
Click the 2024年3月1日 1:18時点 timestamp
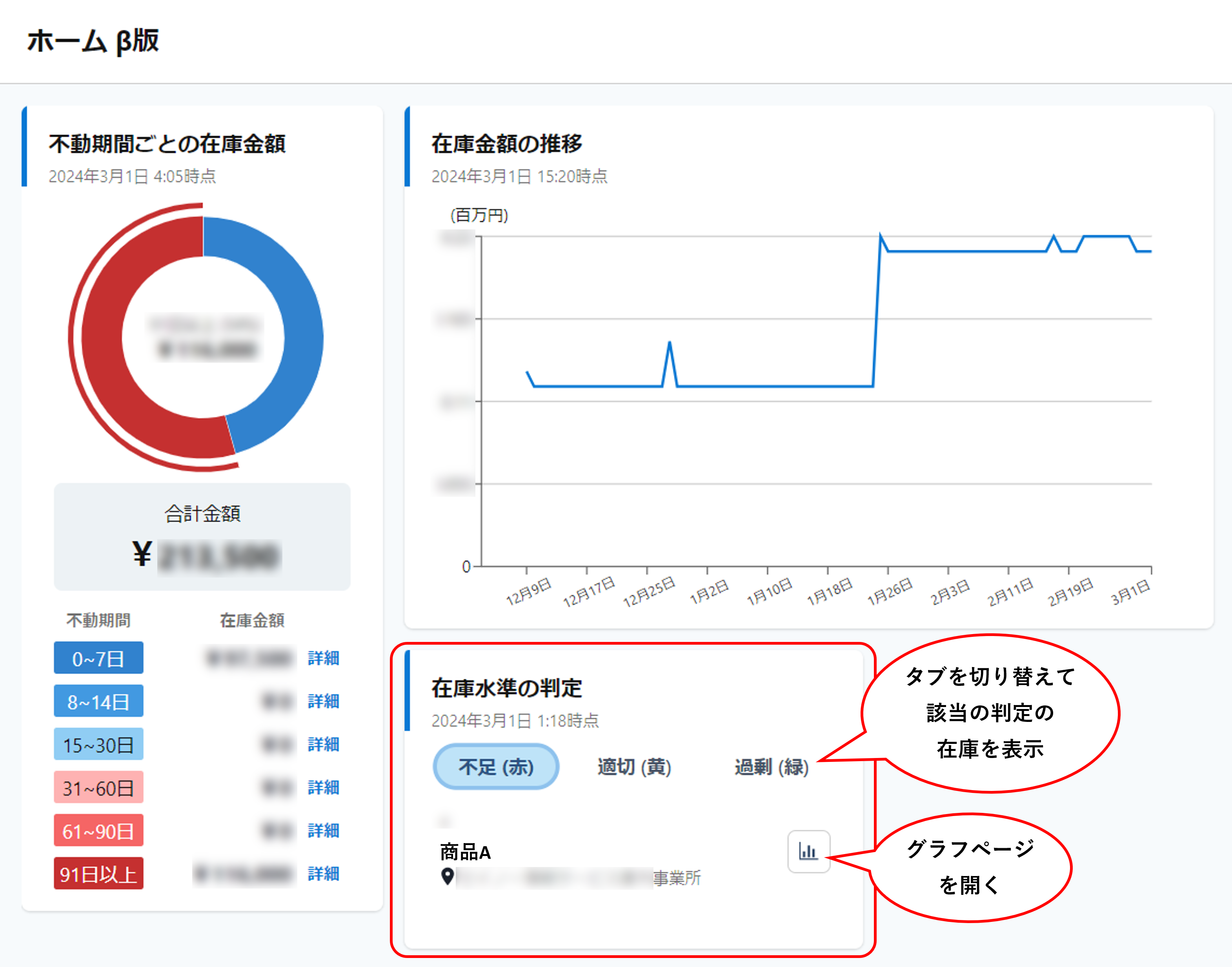coord(515,721)
